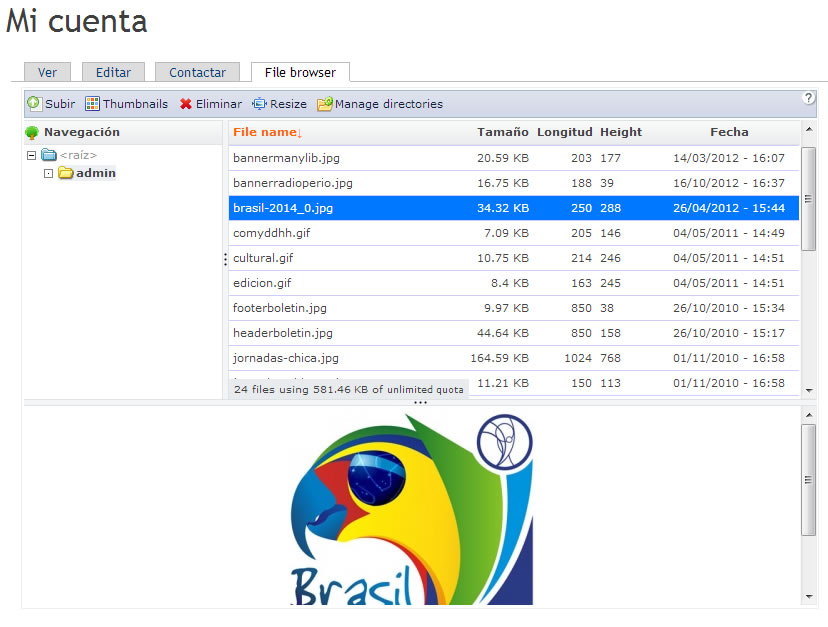Screen dimensions: 828x627
Task: Select file cultural.gif
Action: click(x=514, y=258)
